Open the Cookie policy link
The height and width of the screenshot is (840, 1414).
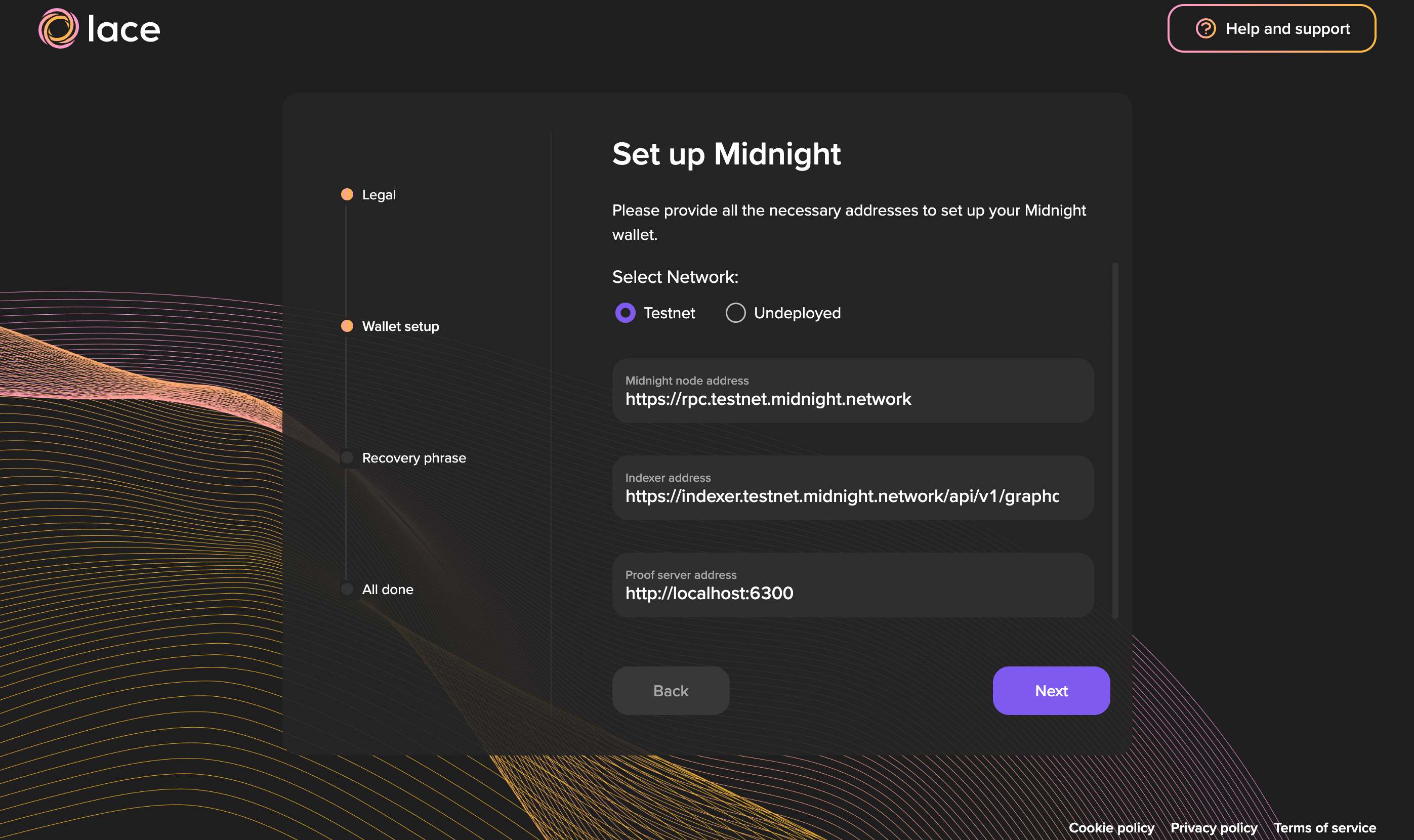pos(1110,827)
